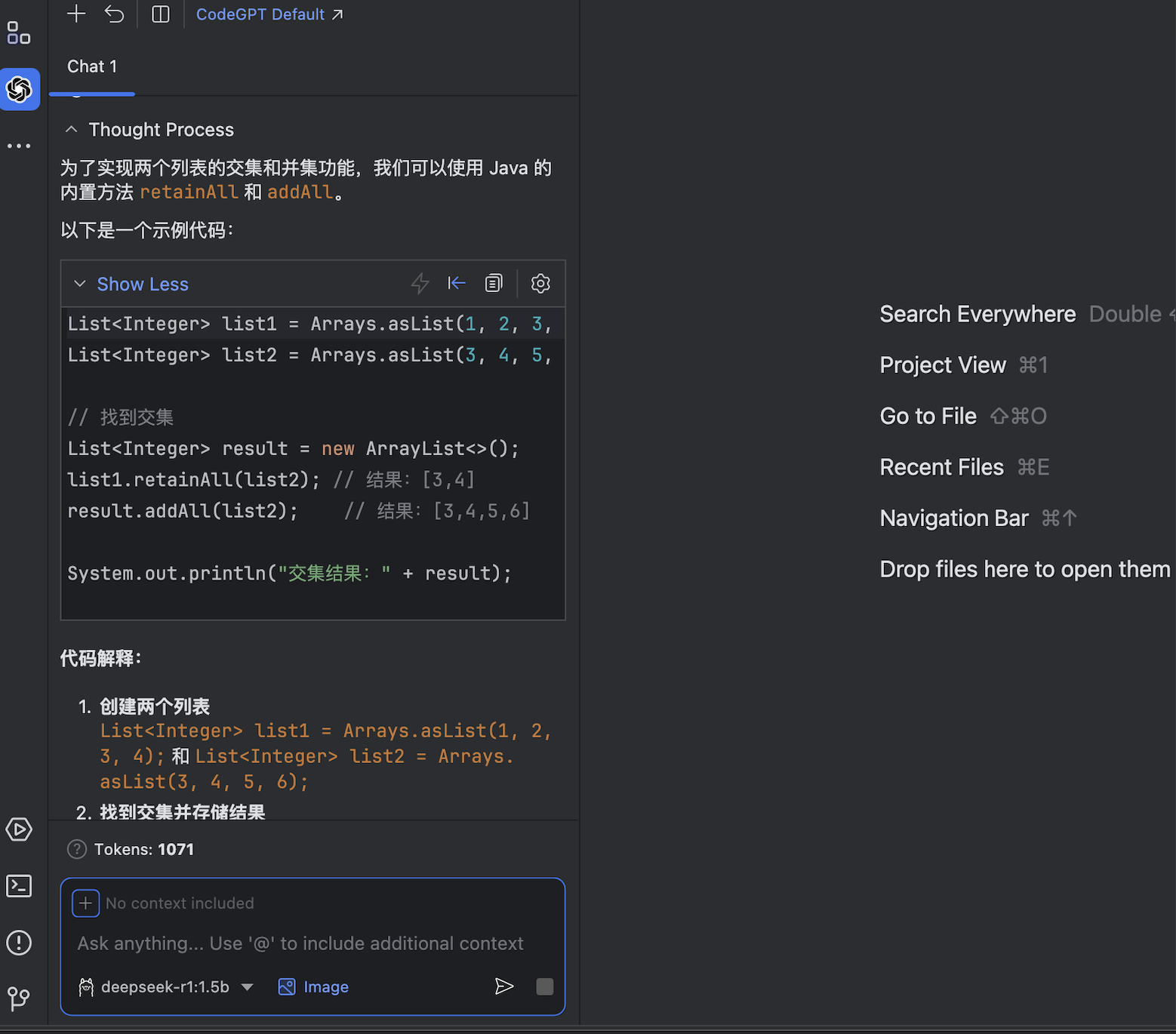This screenshot has height=1034, width=1176.
Task: Open the Git version control icon
Action: click(x=19, y=999)
